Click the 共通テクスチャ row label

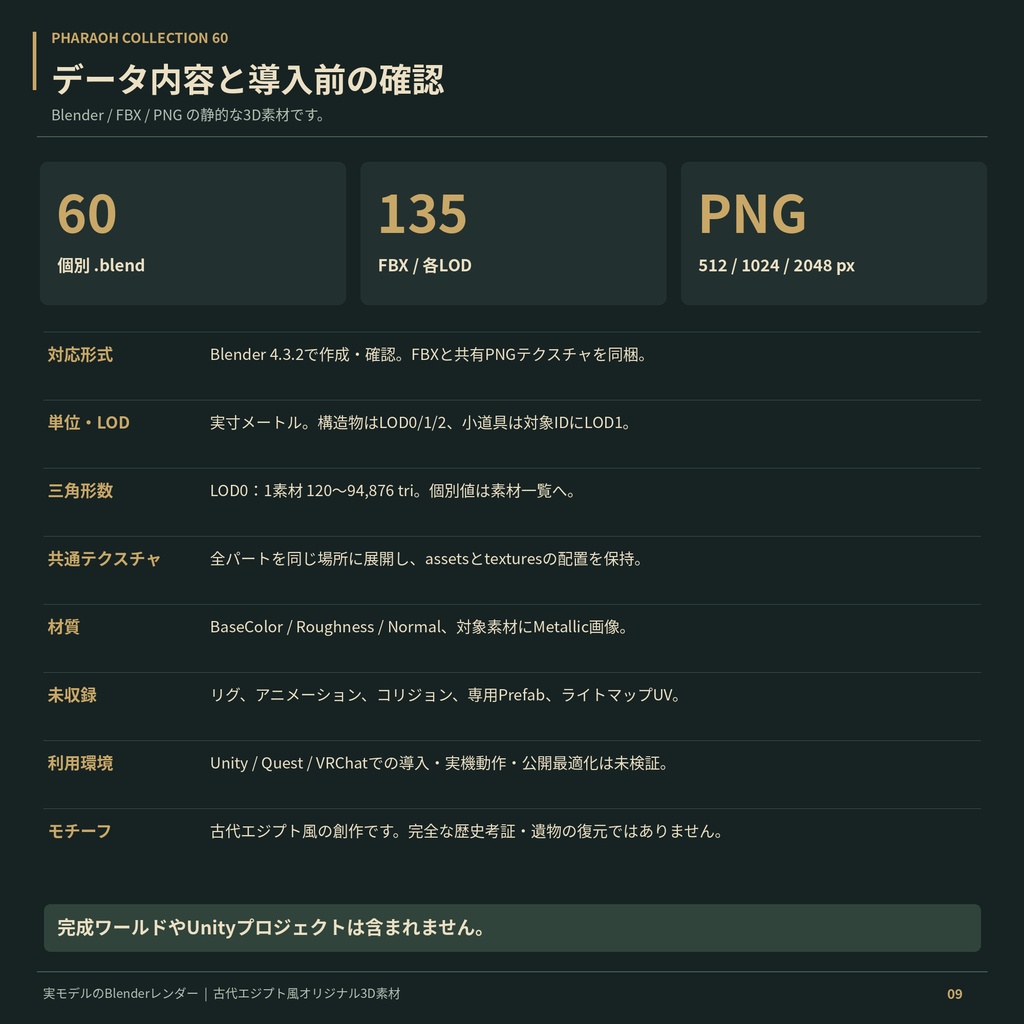(104, 559)
